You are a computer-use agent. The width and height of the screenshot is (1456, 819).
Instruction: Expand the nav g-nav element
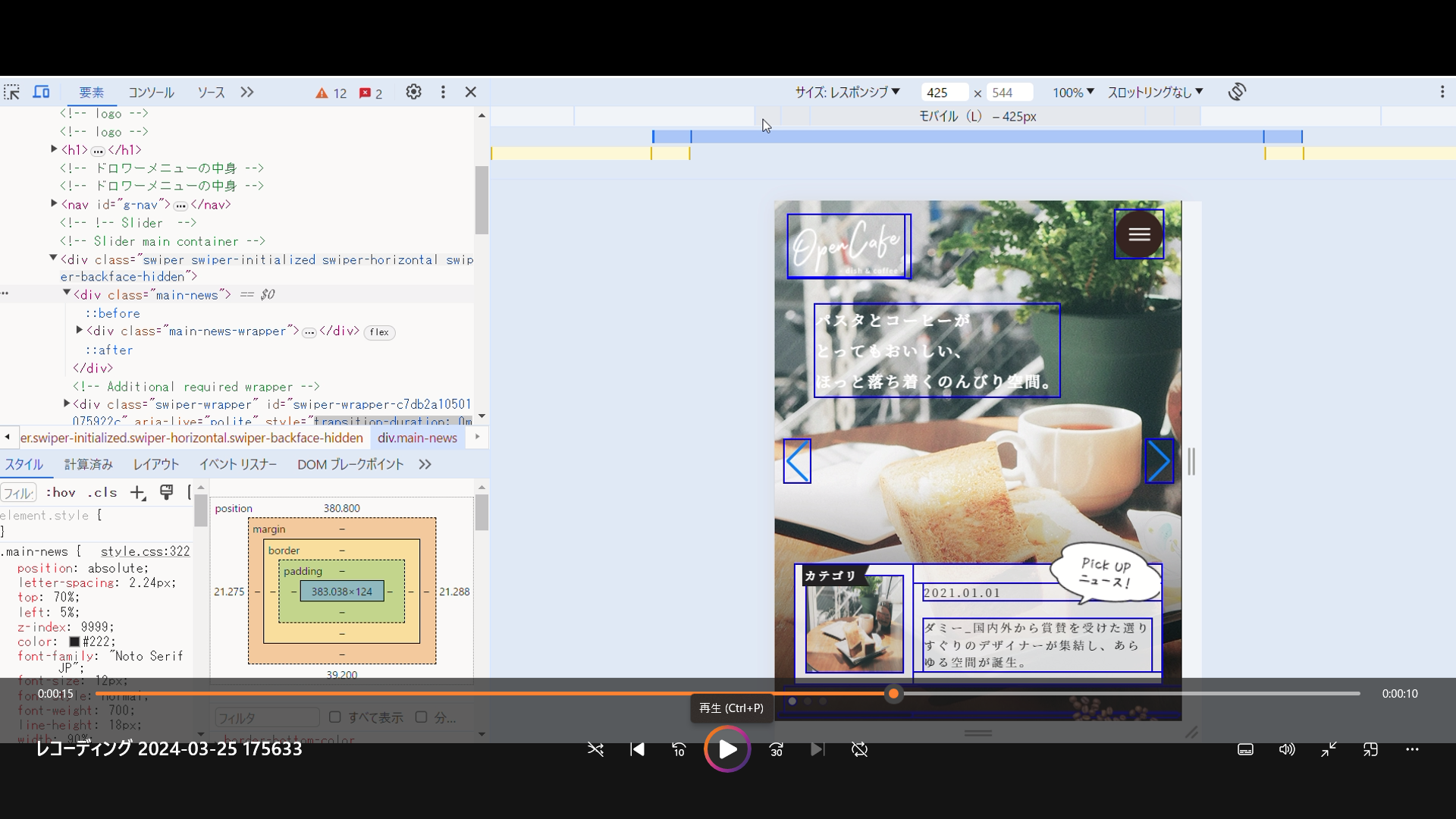click(53, 204)
